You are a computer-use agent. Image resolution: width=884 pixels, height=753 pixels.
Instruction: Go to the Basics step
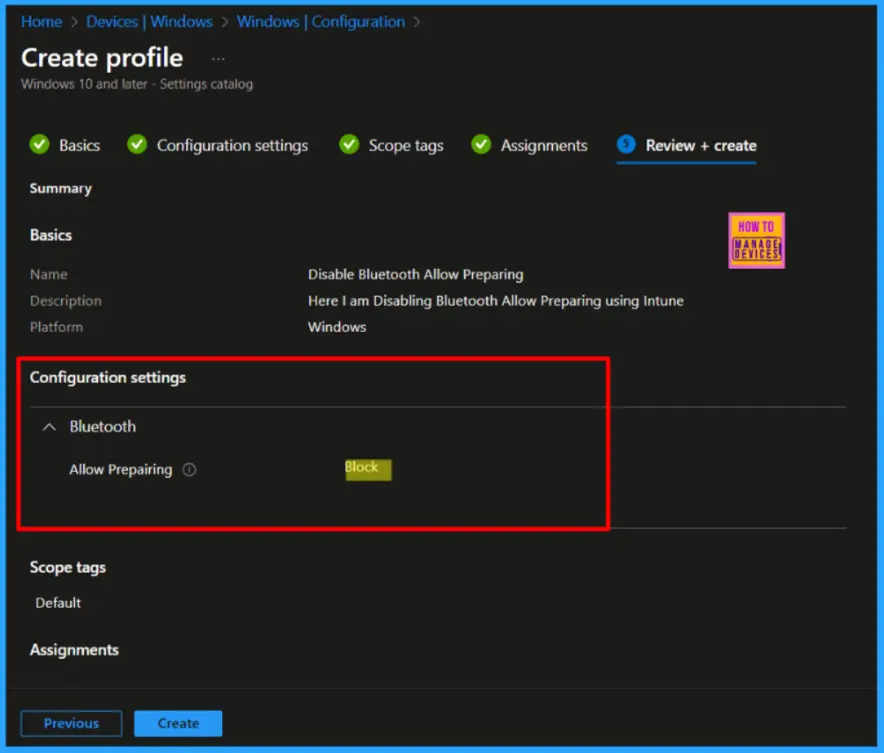79,145
